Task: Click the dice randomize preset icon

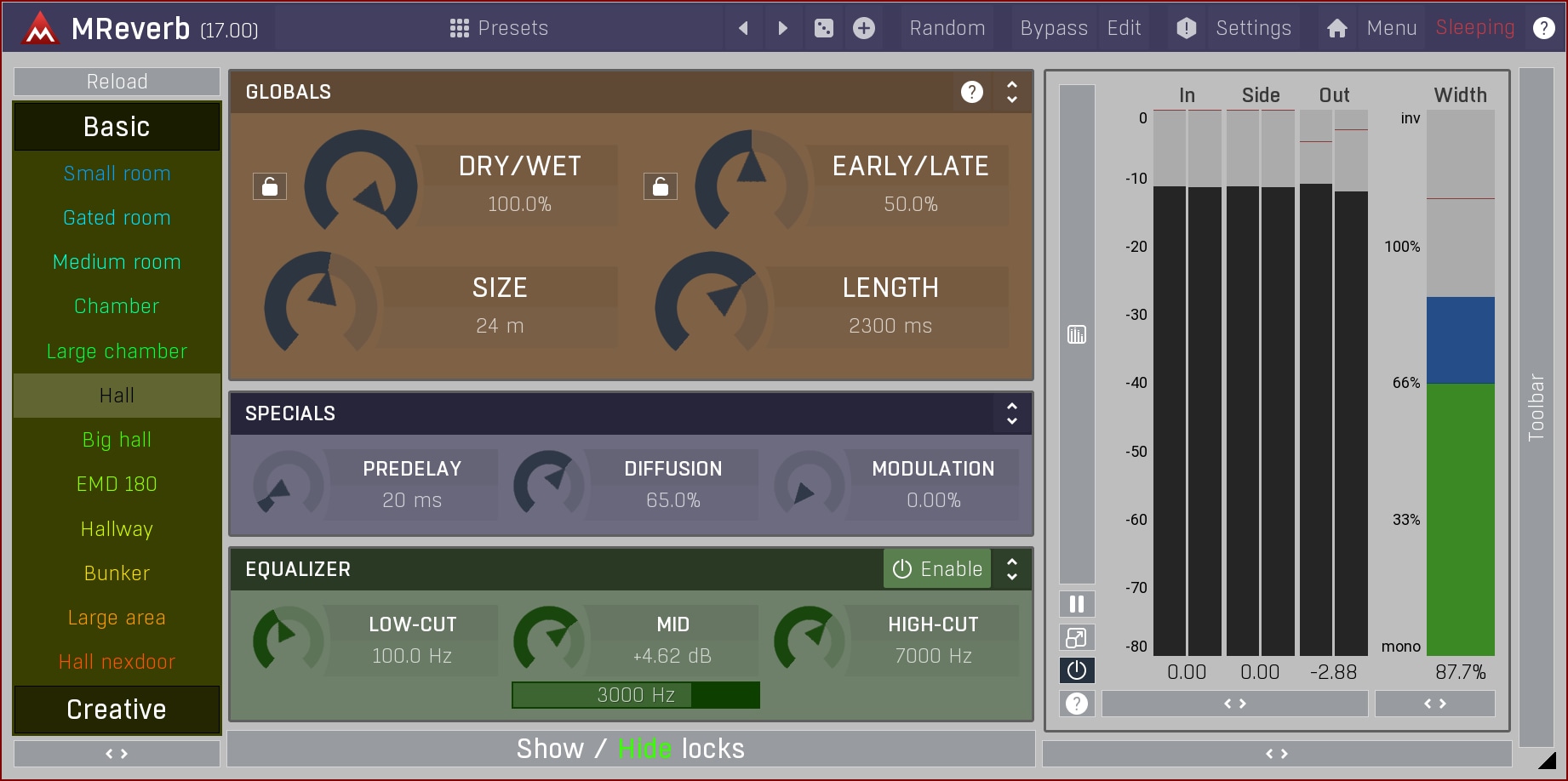Action: [x=823, y=28]
